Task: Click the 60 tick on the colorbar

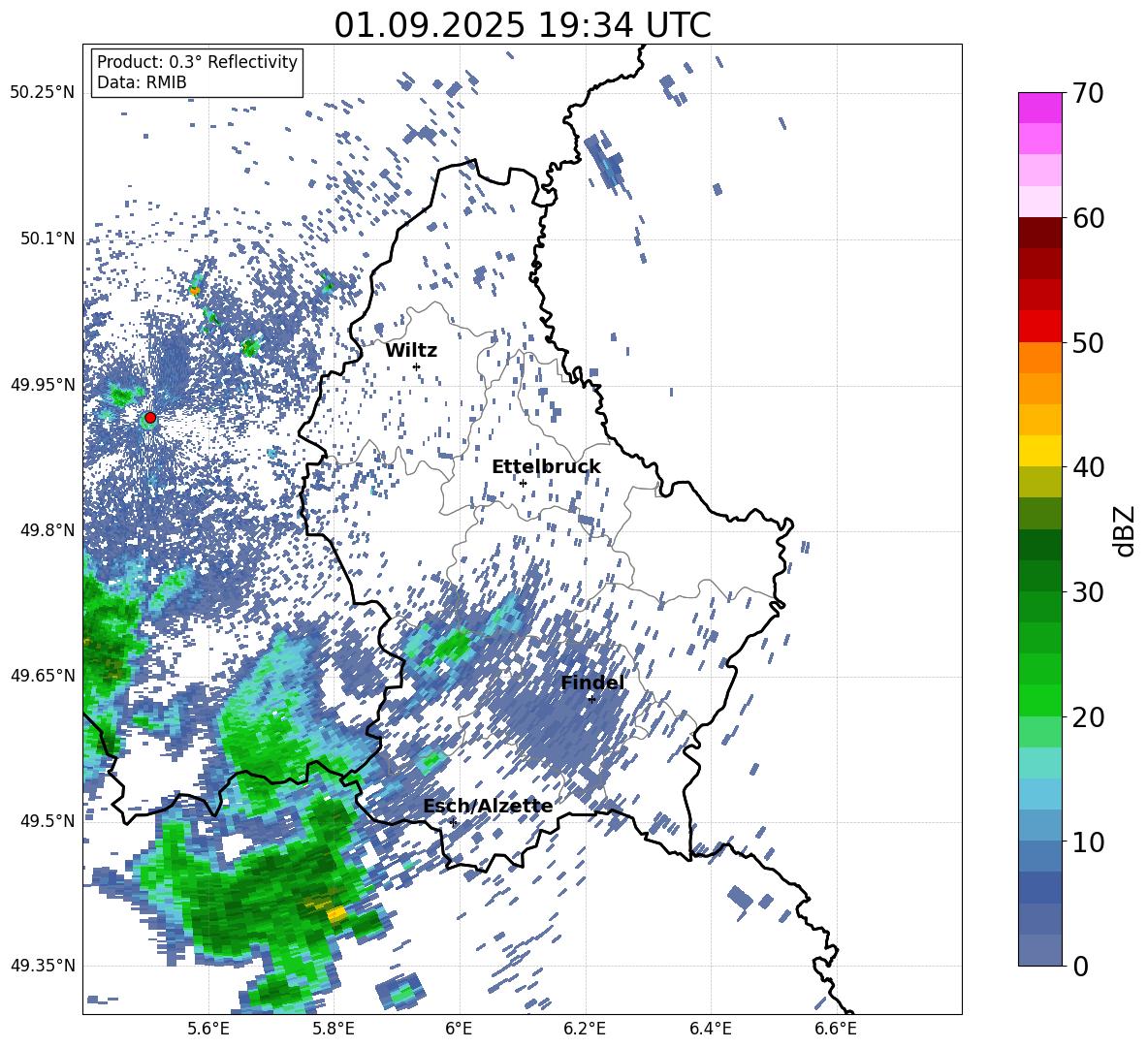Action: 1088,218
